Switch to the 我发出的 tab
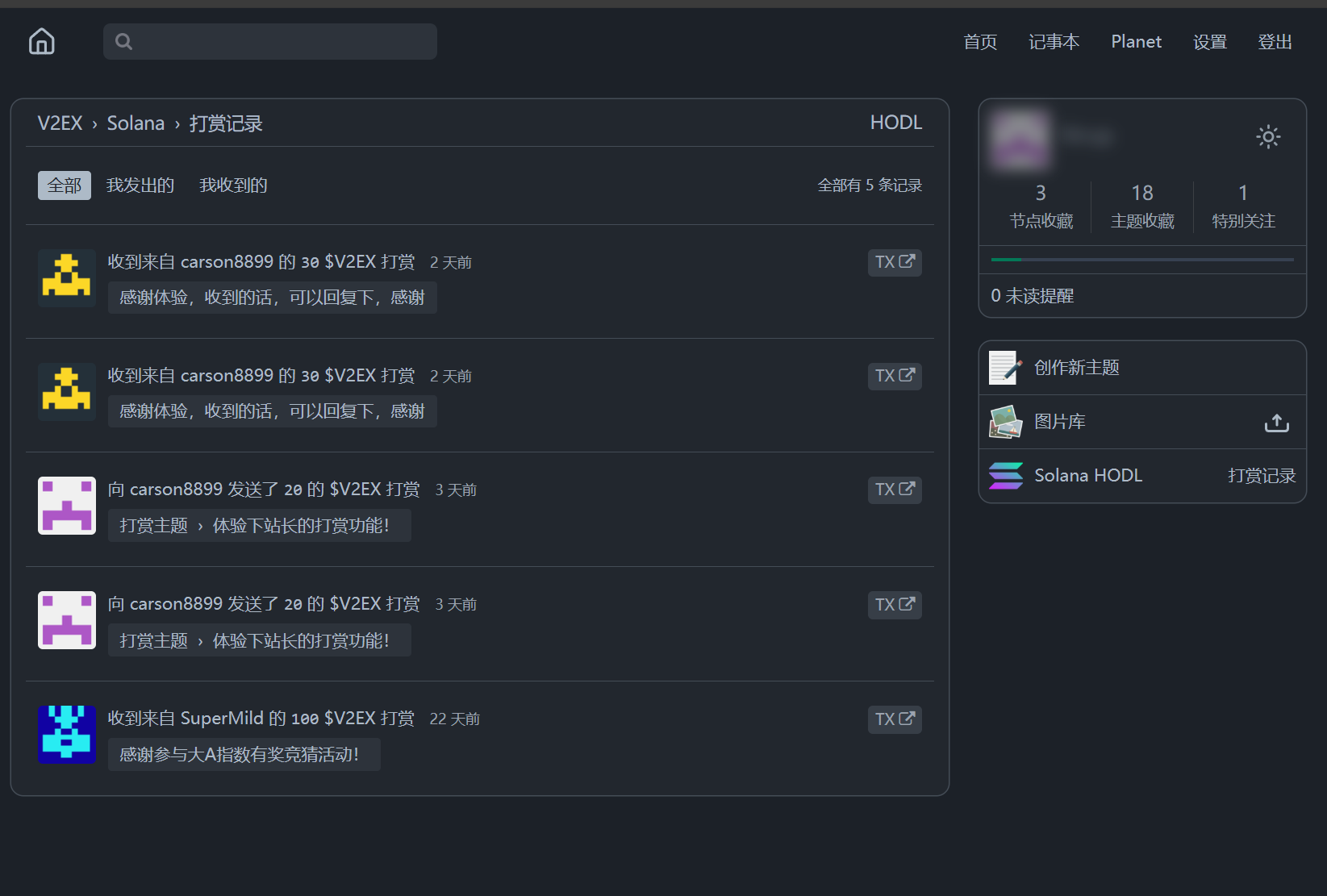1327x896 pixels. pyautogui.click(x=140, y=185)
